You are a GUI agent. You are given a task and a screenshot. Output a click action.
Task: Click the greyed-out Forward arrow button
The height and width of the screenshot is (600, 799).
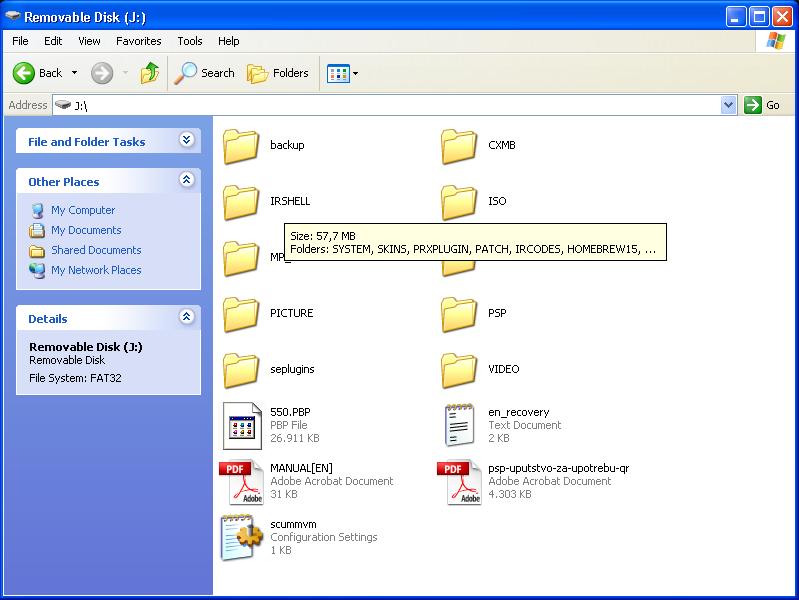point(102,73)
